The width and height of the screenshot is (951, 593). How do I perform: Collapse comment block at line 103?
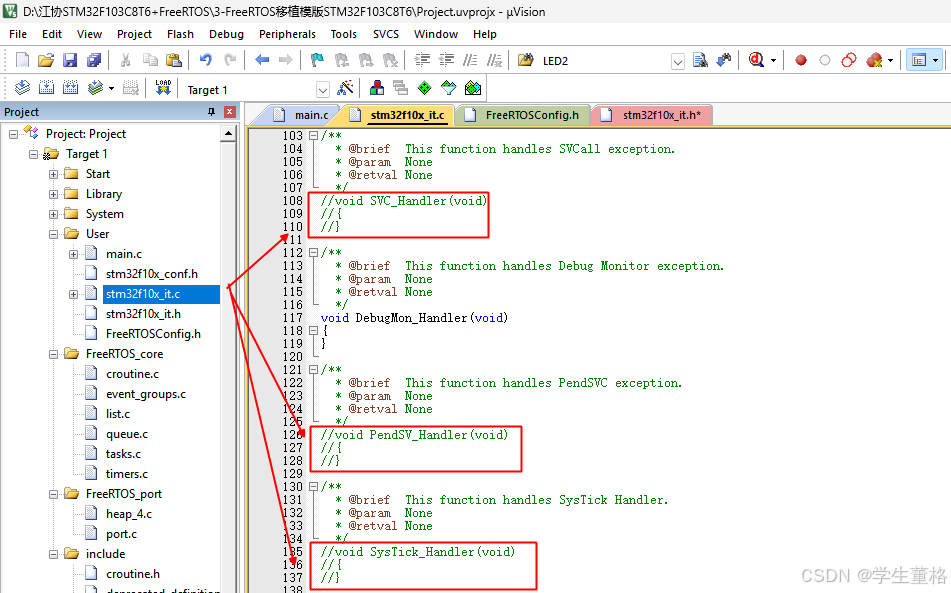[x=313, y=136]
